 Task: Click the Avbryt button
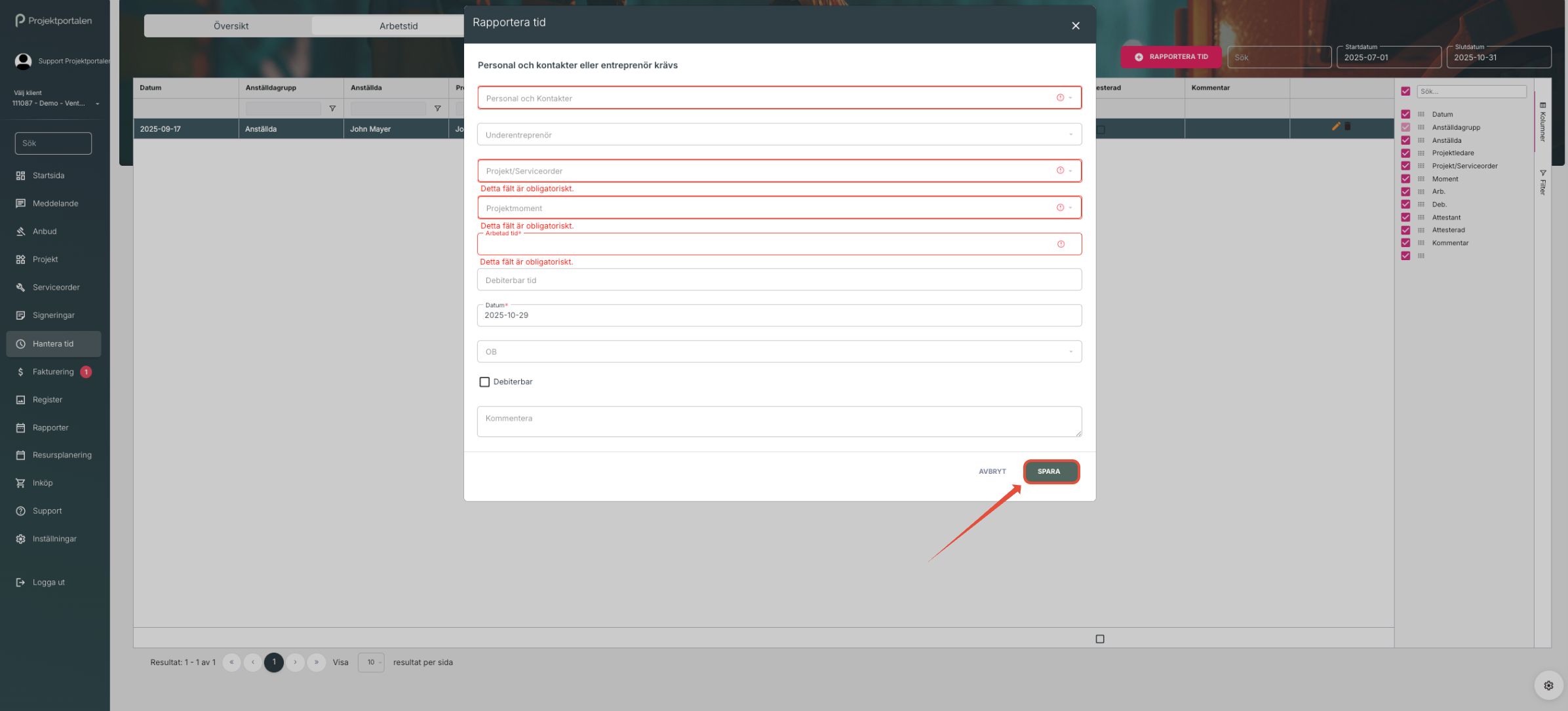coord(992,472)
